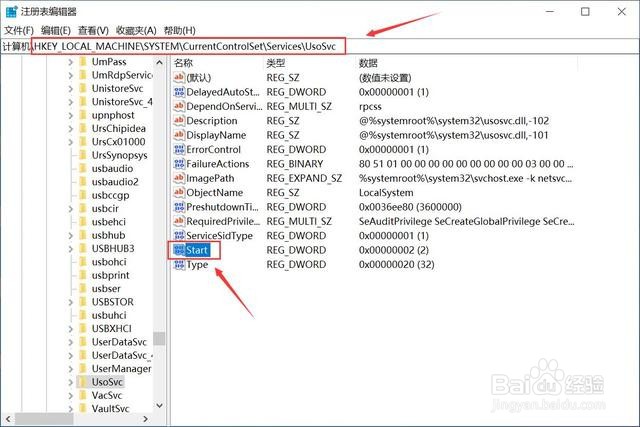Select the usbhub folder icon
This screenshot has height=427, width=640.
pyautogui.click(x=83, y=235)
